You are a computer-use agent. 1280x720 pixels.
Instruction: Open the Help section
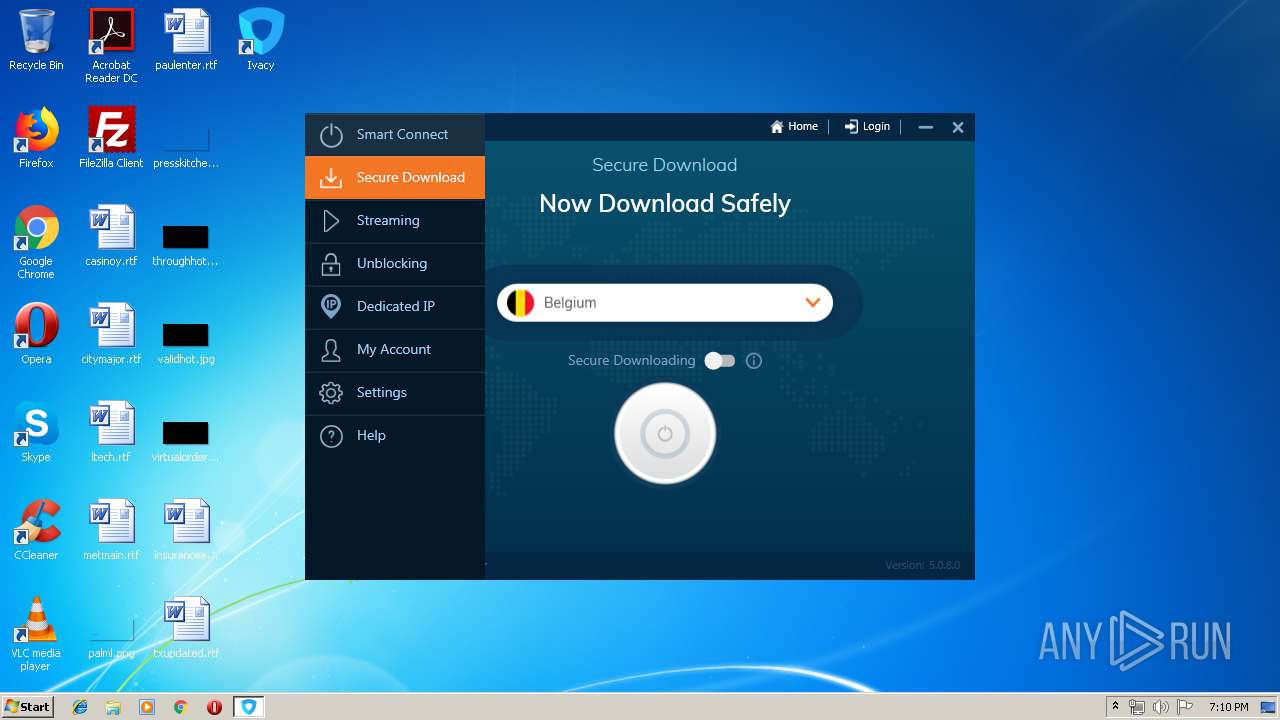coord(395,435)
